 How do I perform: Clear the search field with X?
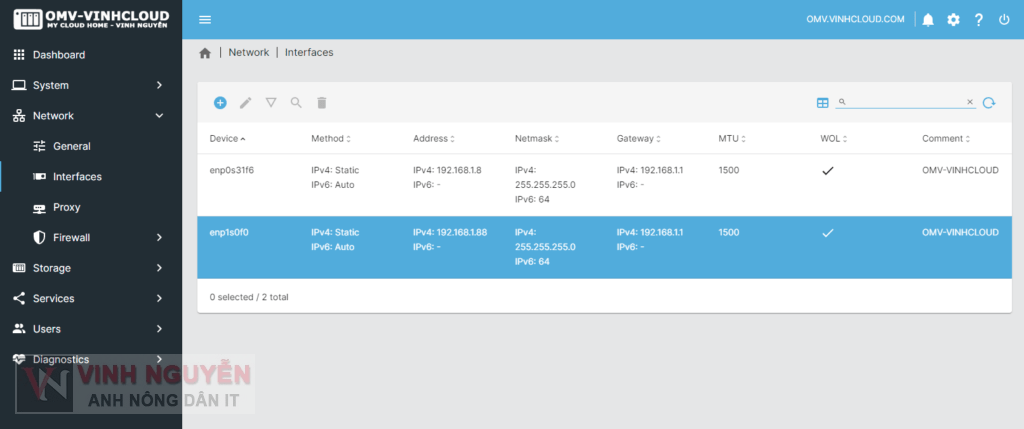970,102
